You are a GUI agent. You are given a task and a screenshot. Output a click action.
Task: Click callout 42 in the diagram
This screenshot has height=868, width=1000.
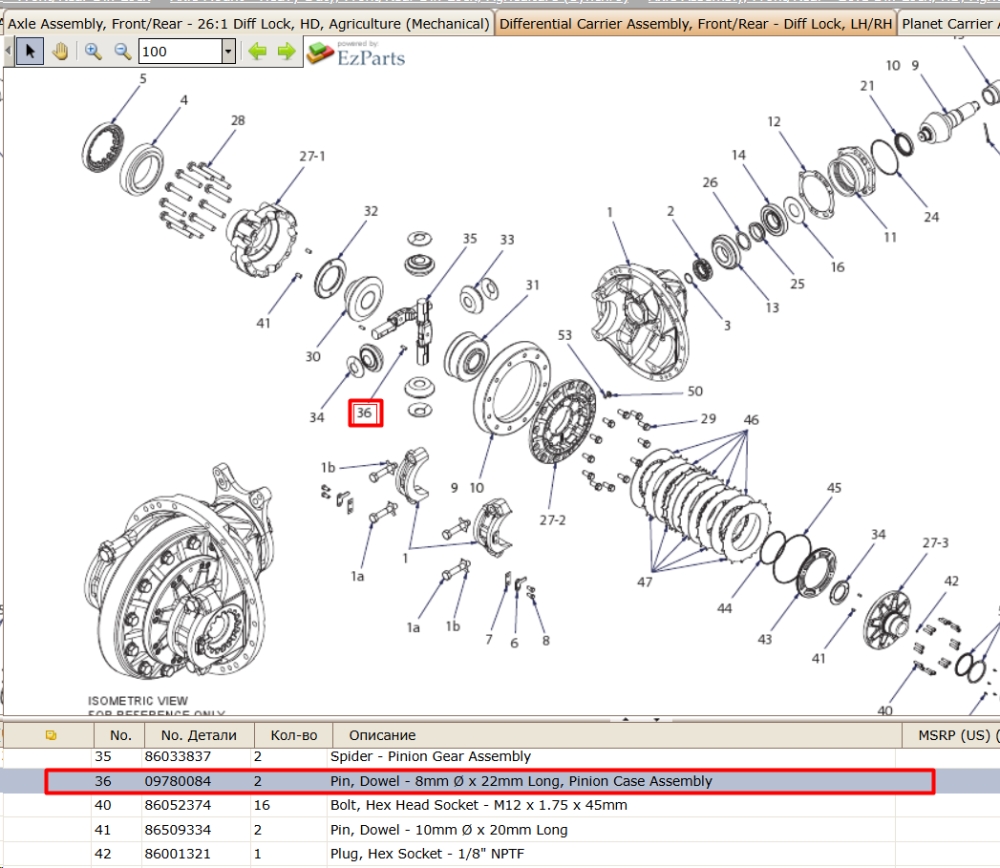(951, 581)
